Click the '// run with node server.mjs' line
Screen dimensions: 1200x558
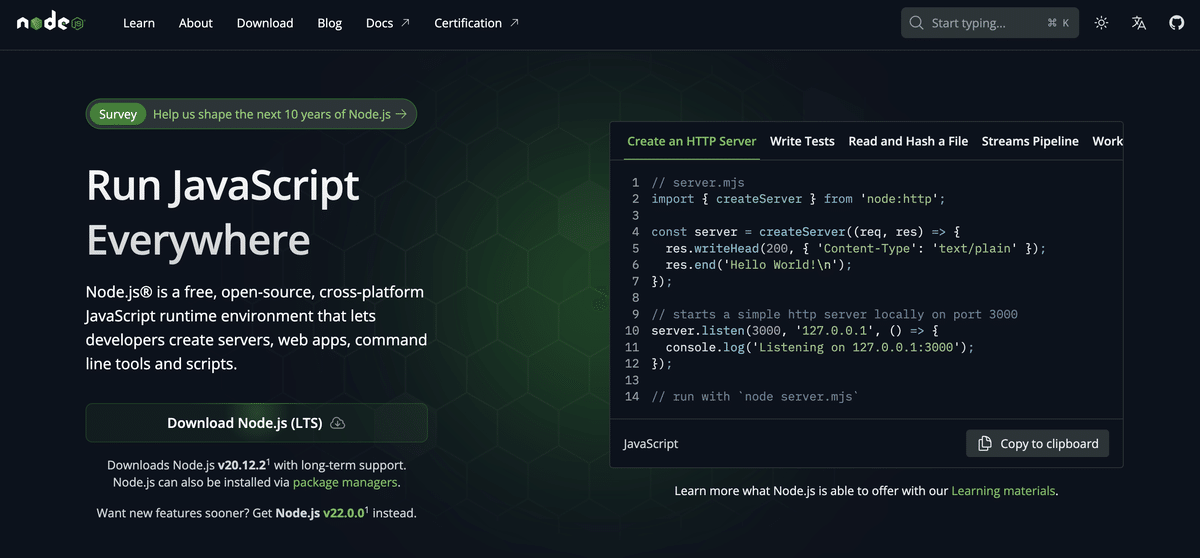click(x=755, y=397)
